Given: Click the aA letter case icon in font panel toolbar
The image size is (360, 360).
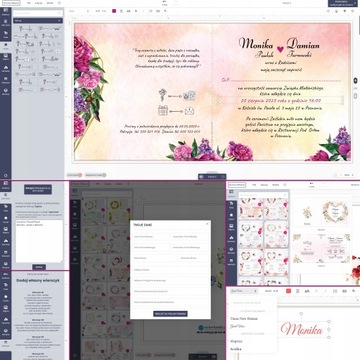Looking at the screenshot, I should 307,291.
